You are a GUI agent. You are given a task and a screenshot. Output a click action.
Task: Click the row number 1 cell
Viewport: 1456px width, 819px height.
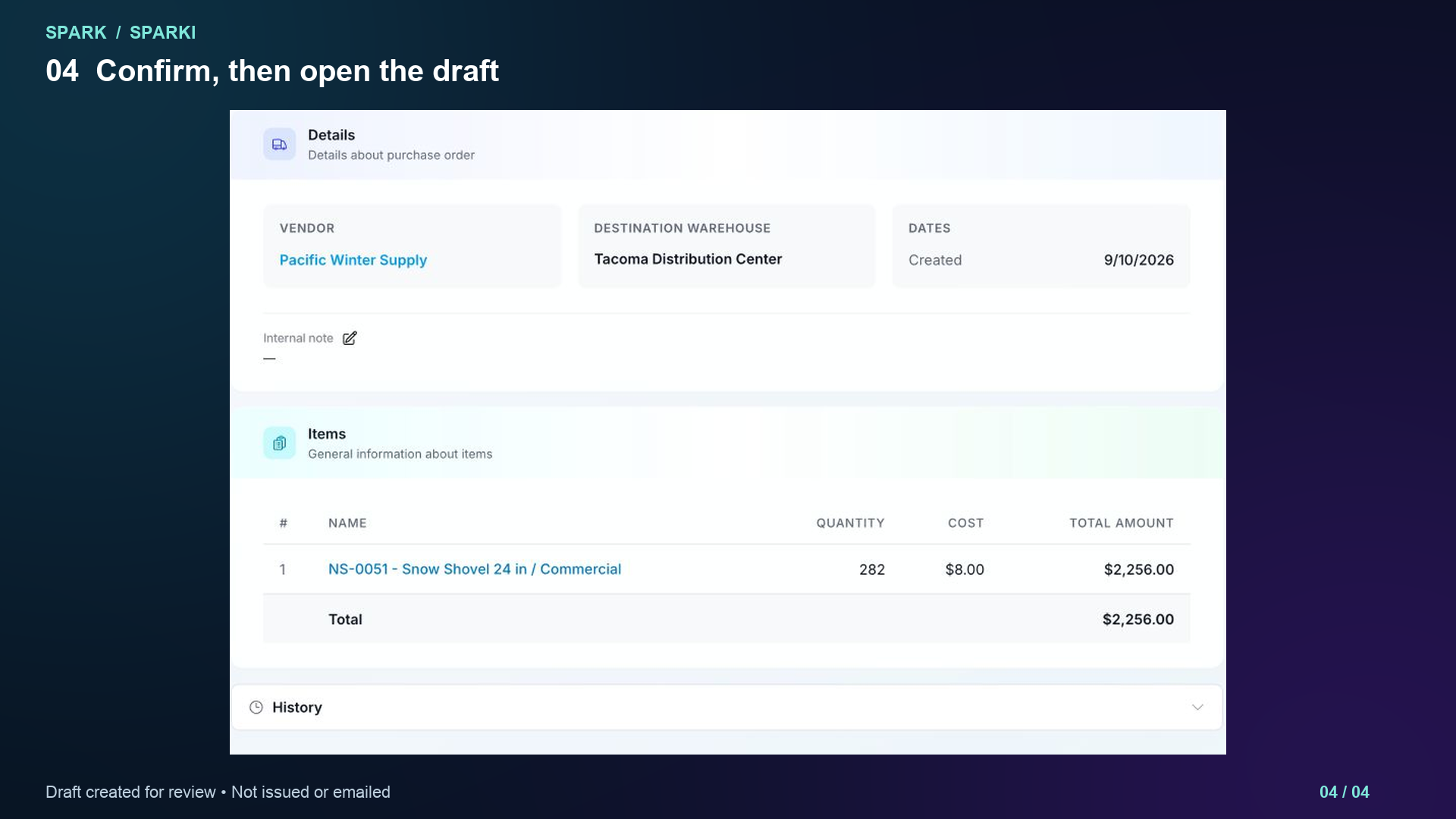coord(283,570)
